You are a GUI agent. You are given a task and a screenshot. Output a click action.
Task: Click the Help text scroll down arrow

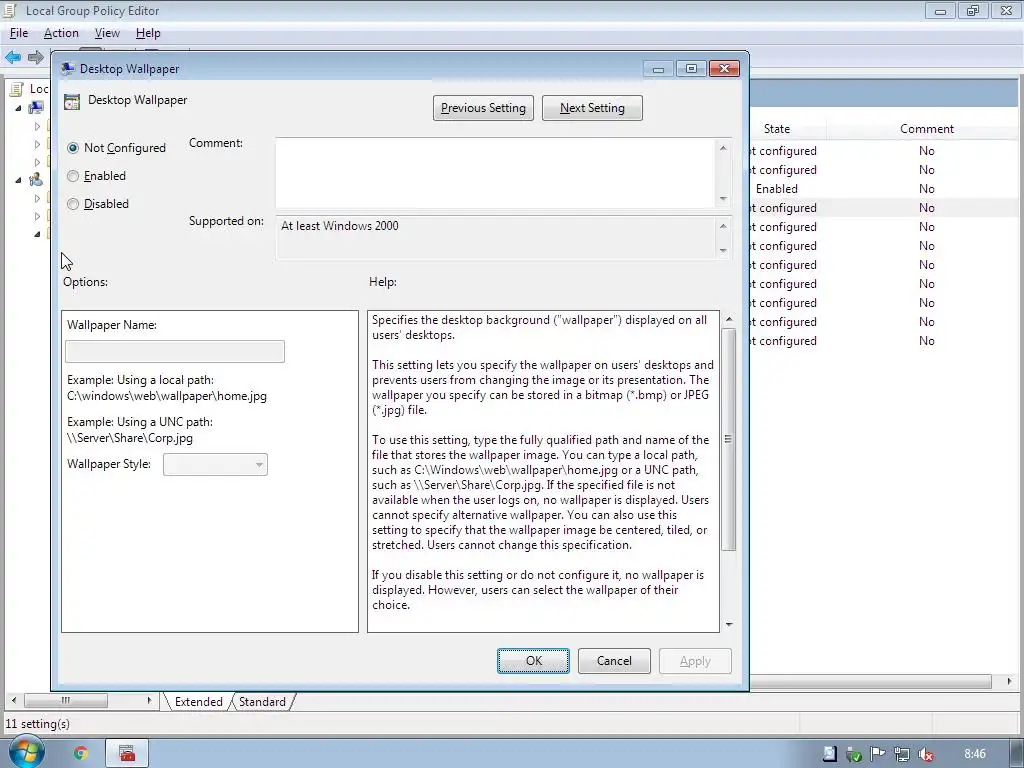click(729, 624)
